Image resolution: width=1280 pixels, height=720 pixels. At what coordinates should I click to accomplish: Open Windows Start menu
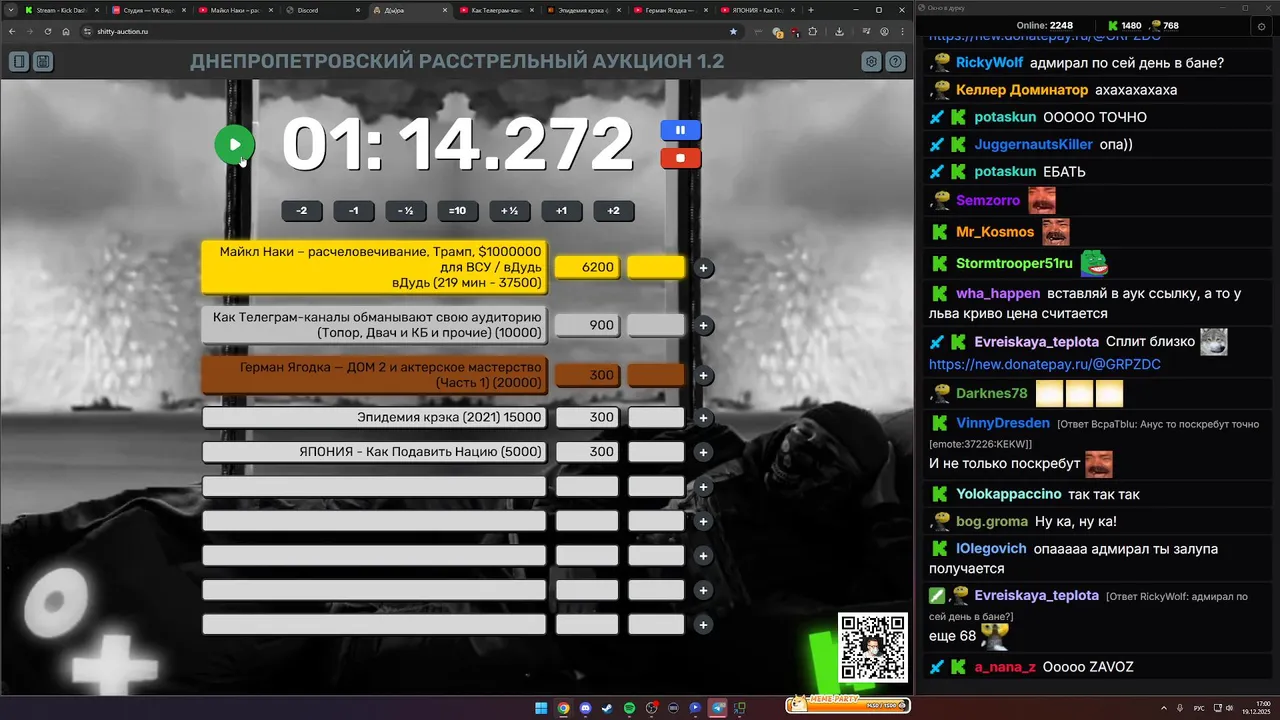(541, 708)
